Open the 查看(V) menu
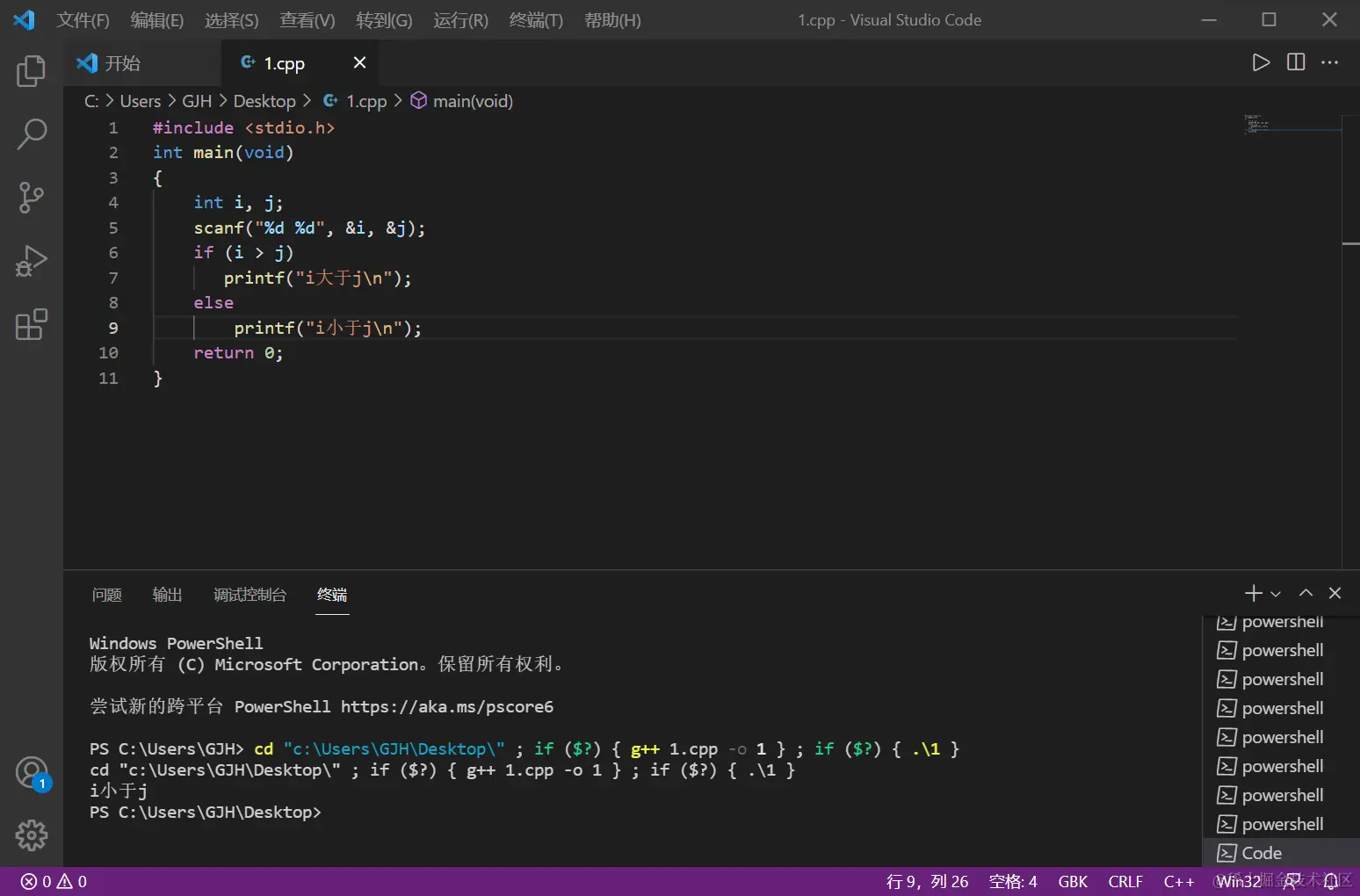The width and height of the screenshot is (1360, 896). click(x=307, y=20)
